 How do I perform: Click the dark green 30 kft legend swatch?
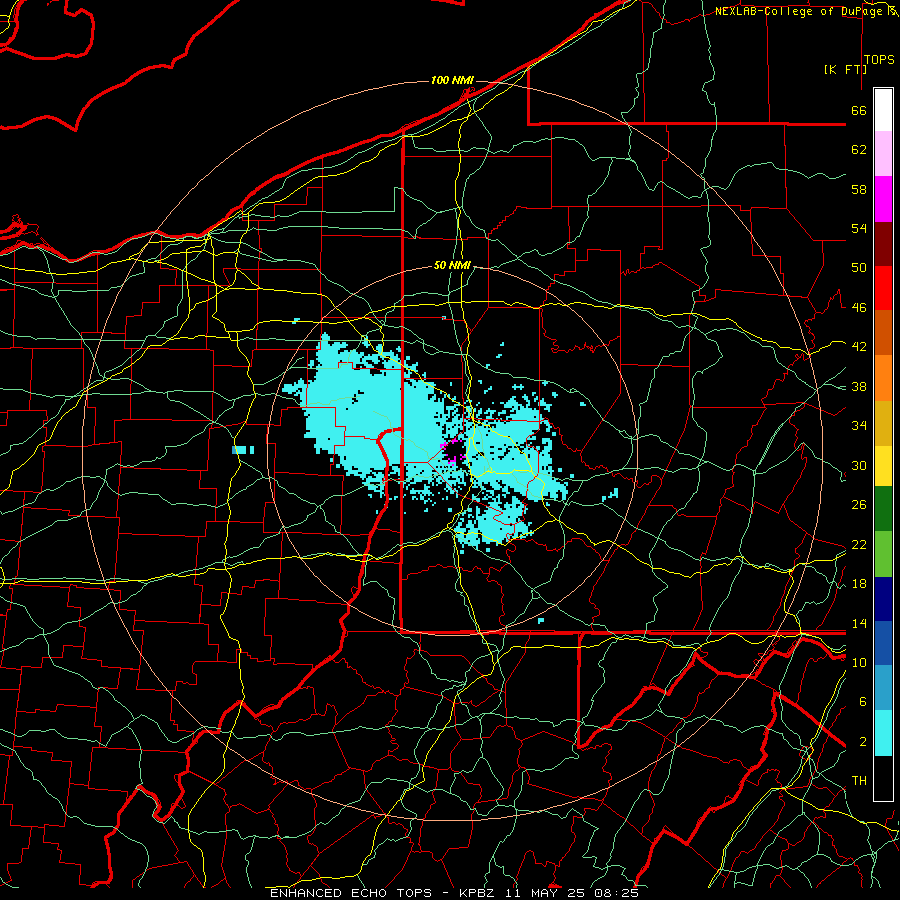[x=883, y=509]
